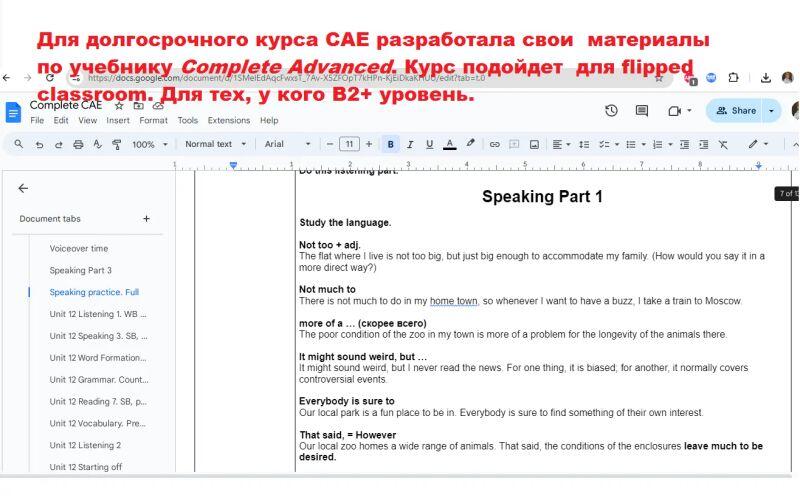Switch to the Speaking Part 3 tab
Screen dimensions: 800x498
pyautogui.click(x=81, y=270)
